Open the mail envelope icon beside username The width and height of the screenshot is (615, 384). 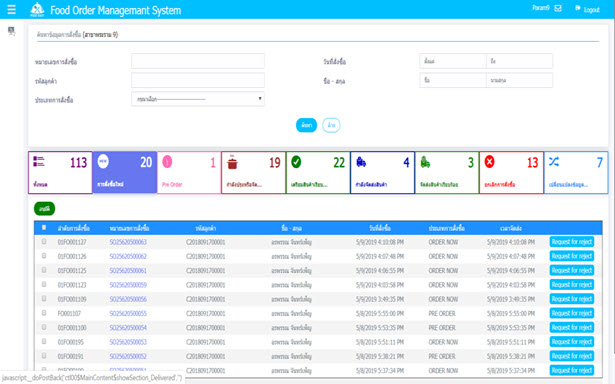[558, 8]
